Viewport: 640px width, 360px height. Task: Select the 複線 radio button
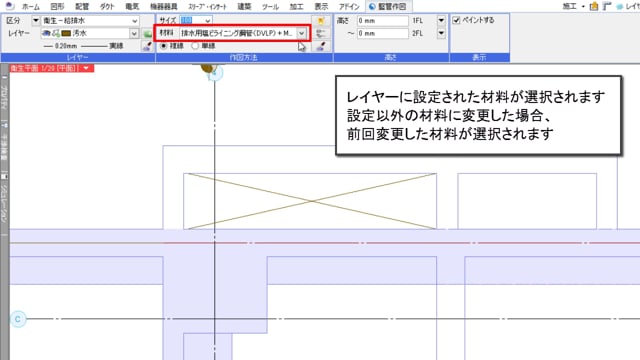pyautogui.click(x=164, y=46)
